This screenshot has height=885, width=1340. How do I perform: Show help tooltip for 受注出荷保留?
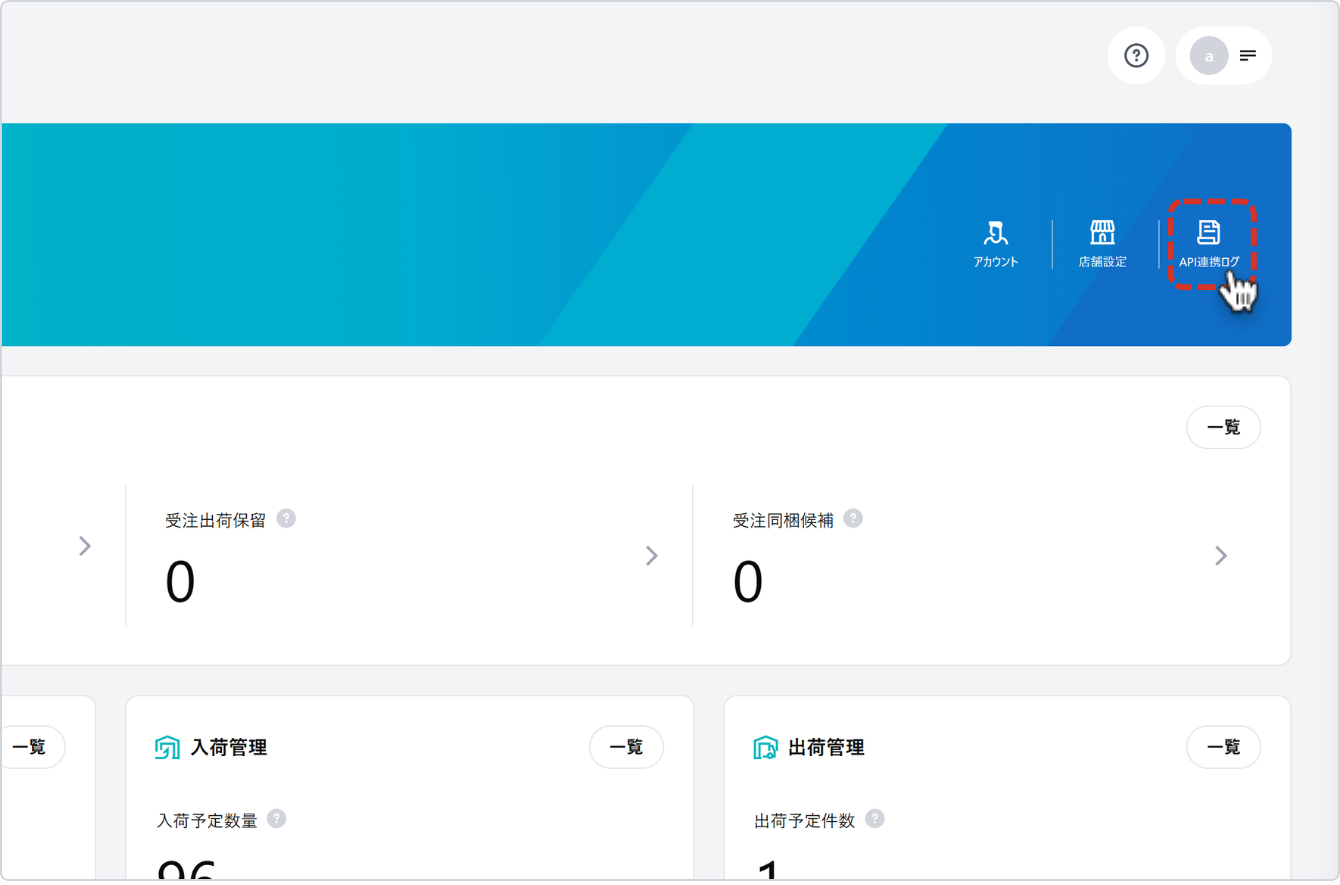point(286,518)
